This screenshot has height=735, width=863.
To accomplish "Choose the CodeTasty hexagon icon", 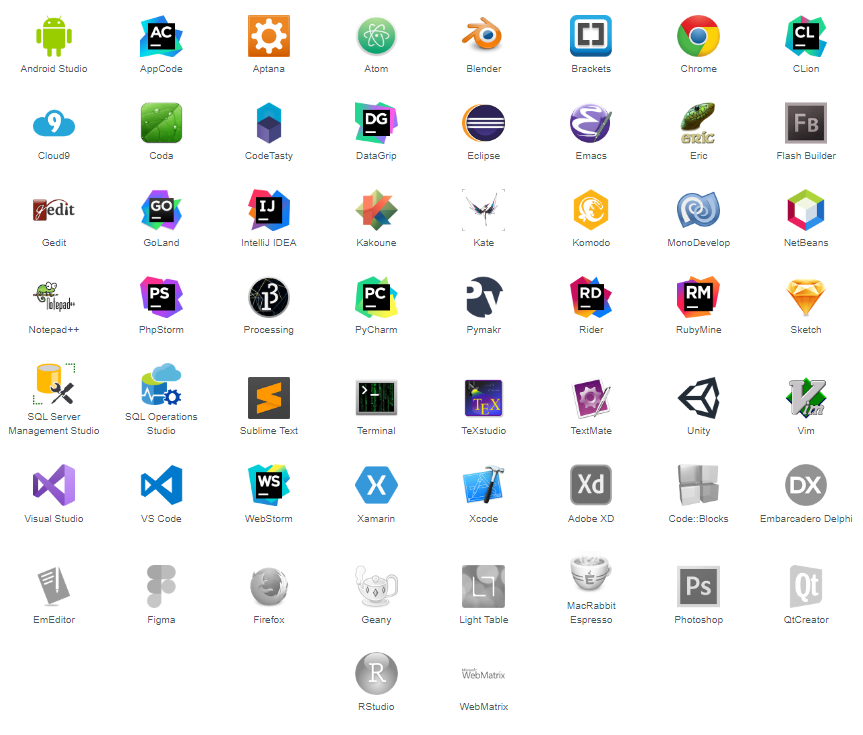I will point(269,123).
